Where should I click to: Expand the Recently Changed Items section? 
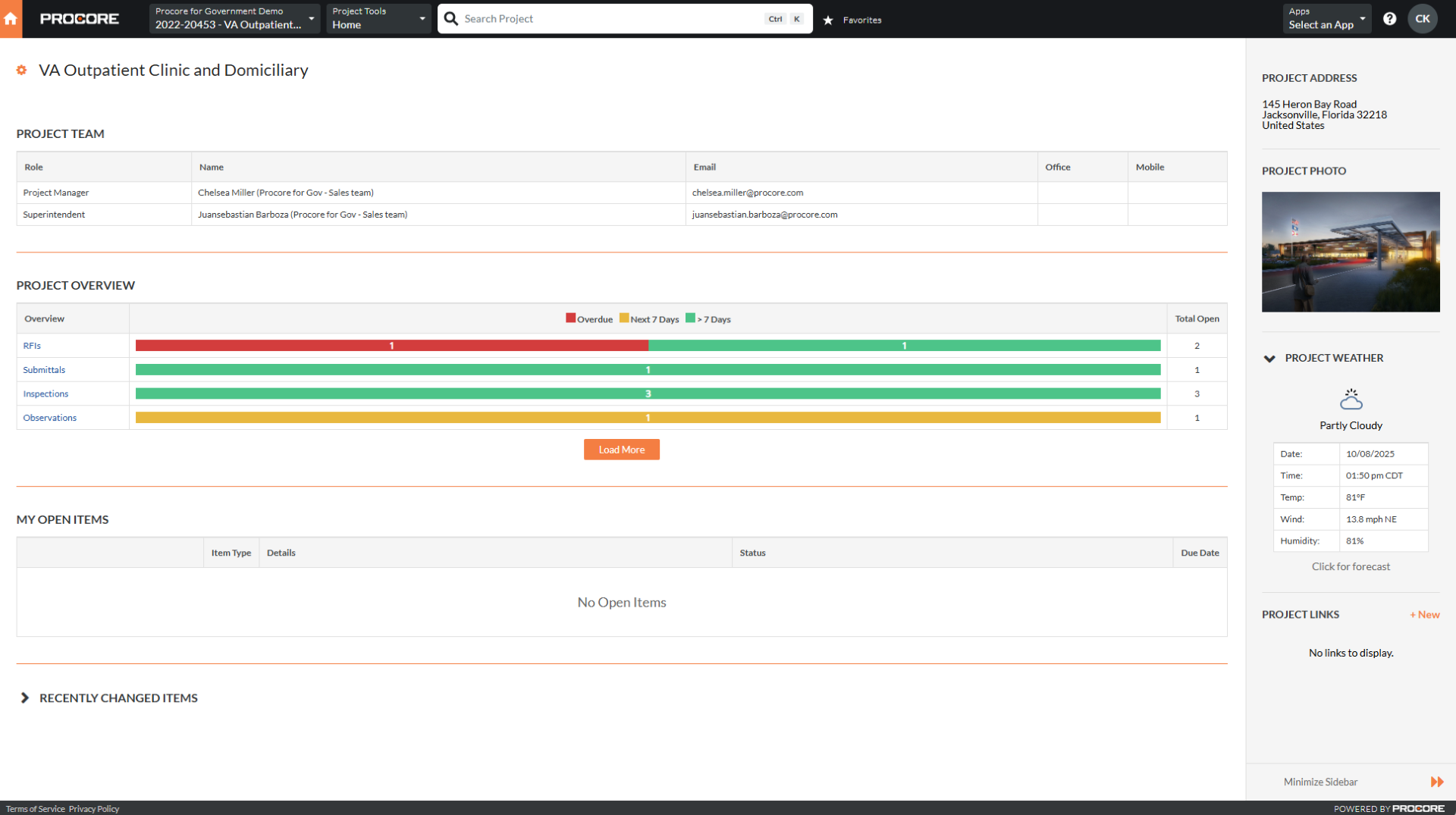click(25, 697)
